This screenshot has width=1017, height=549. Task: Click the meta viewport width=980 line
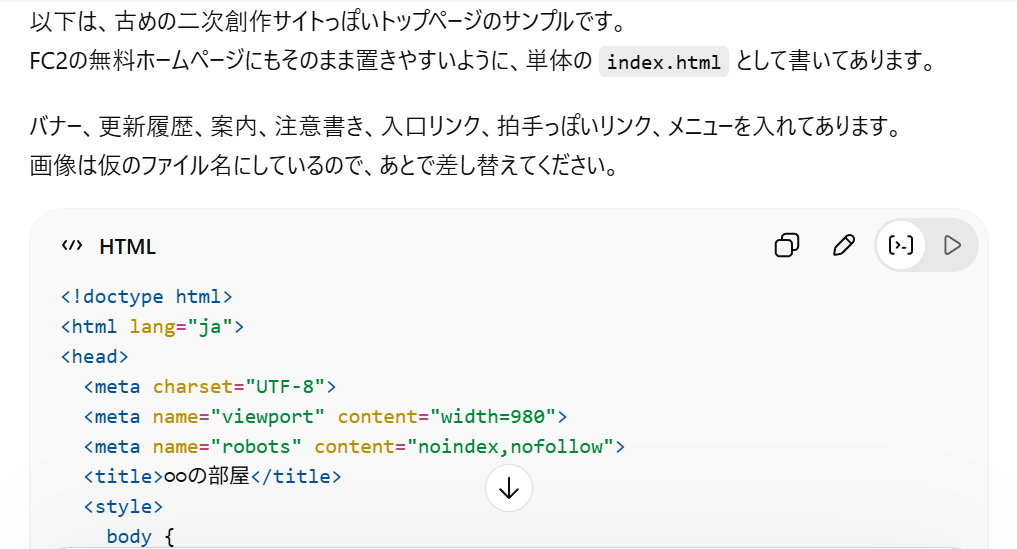[326, 416]
